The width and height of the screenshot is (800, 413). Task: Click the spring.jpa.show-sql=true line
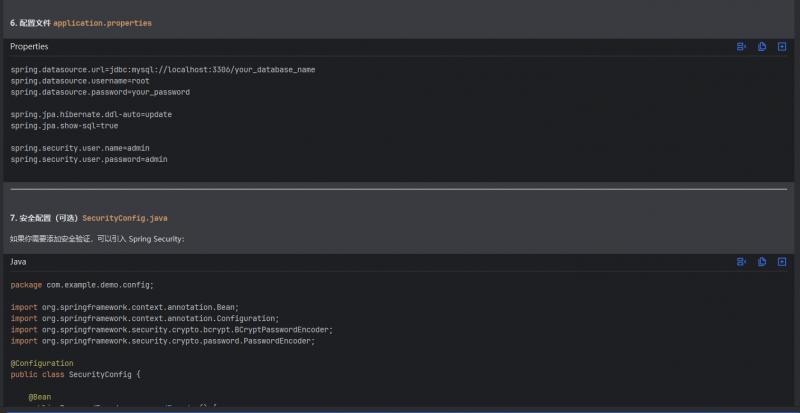(64, 126)
